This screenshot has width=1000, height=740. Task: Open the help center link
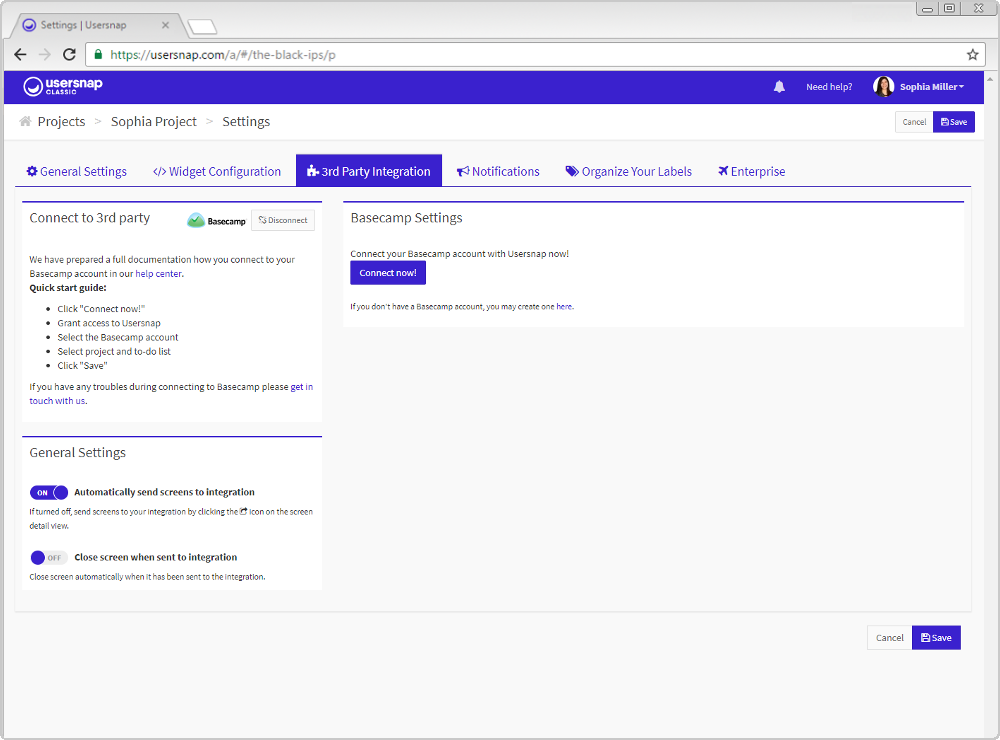[x=159, y=274]
